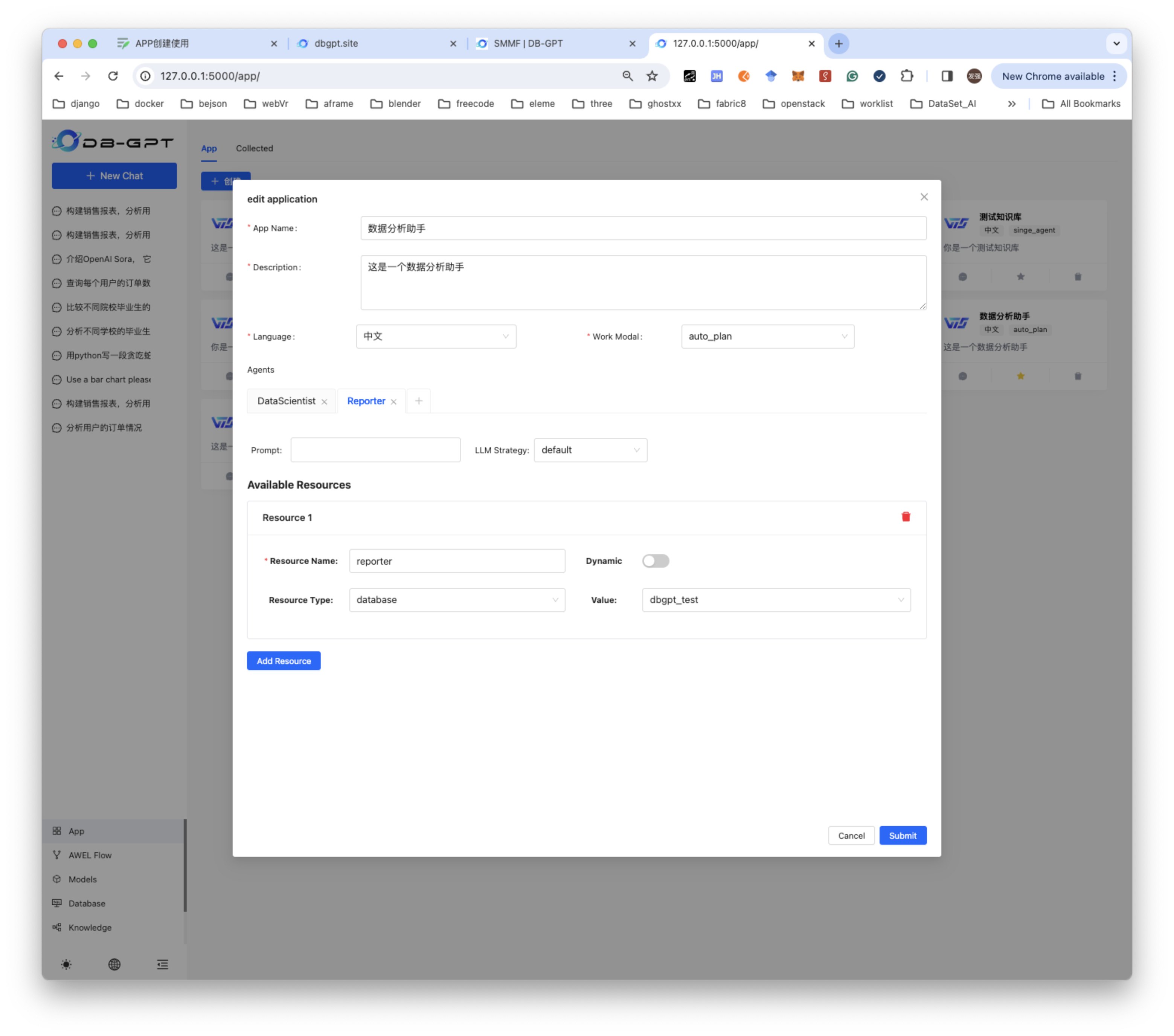
Task: Open the Work Modal dropdown auto_plan
Action: (767, 337)
